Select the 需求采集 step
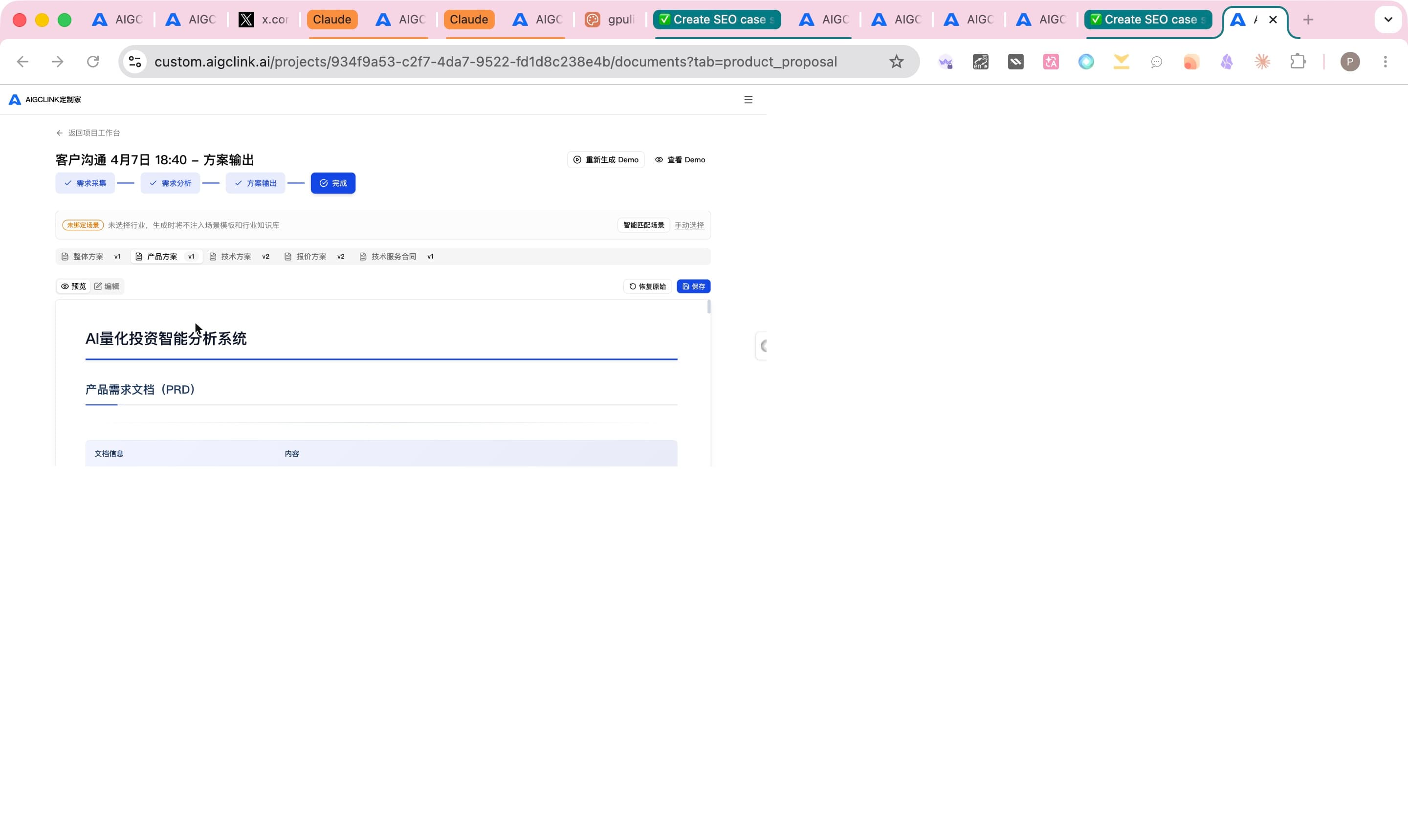Screen dimensions: 1408x840 point(85,183)
